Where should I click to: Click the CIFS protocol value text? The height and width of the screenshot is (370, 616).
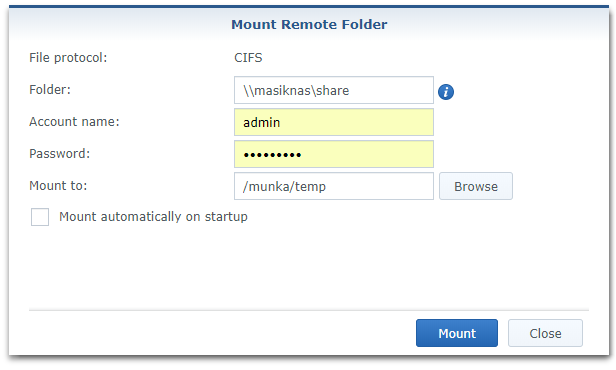[248, 58]
